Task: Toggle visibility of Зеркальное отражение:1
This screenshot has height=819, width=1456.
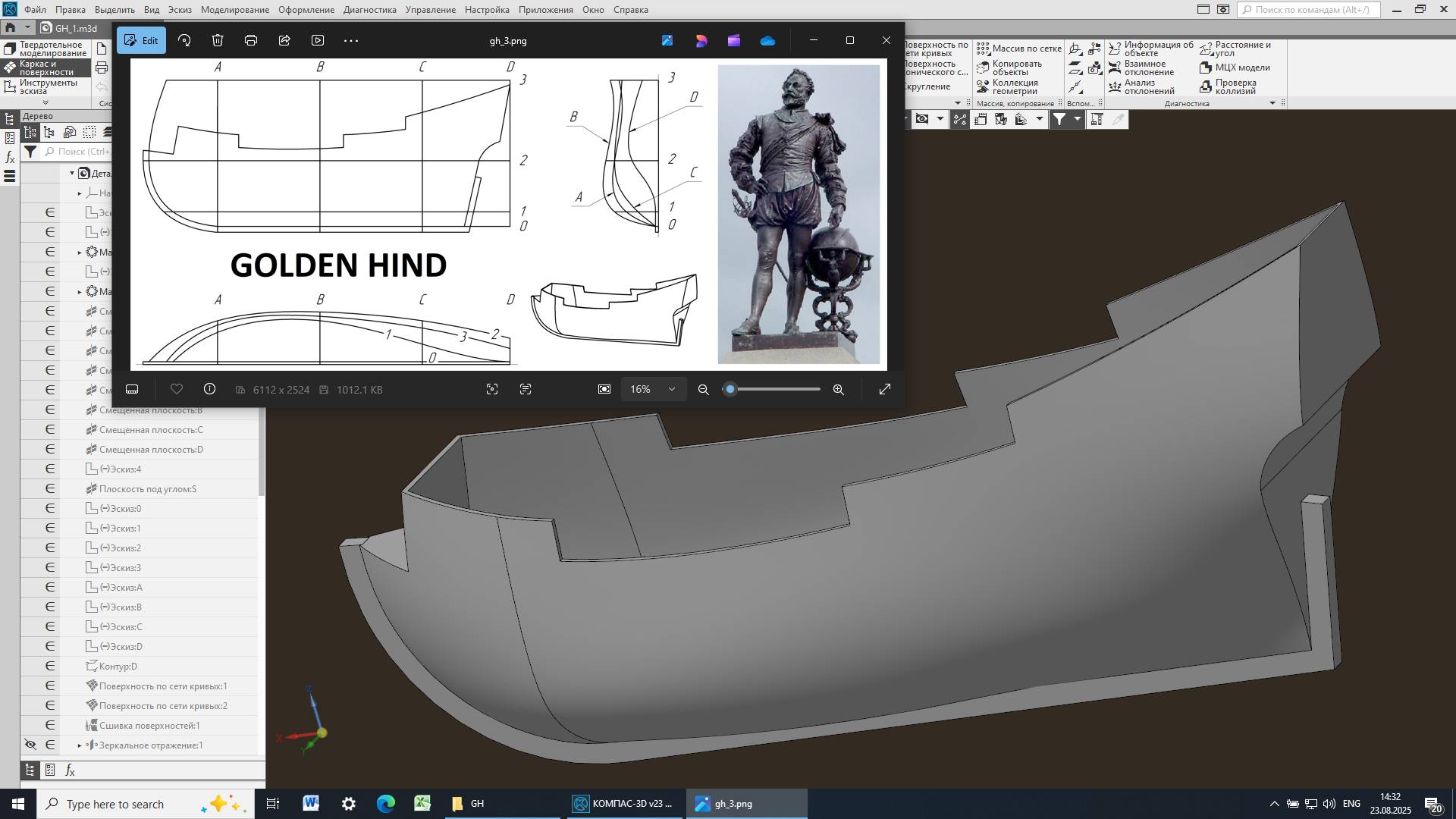Action: click(30, 745)
